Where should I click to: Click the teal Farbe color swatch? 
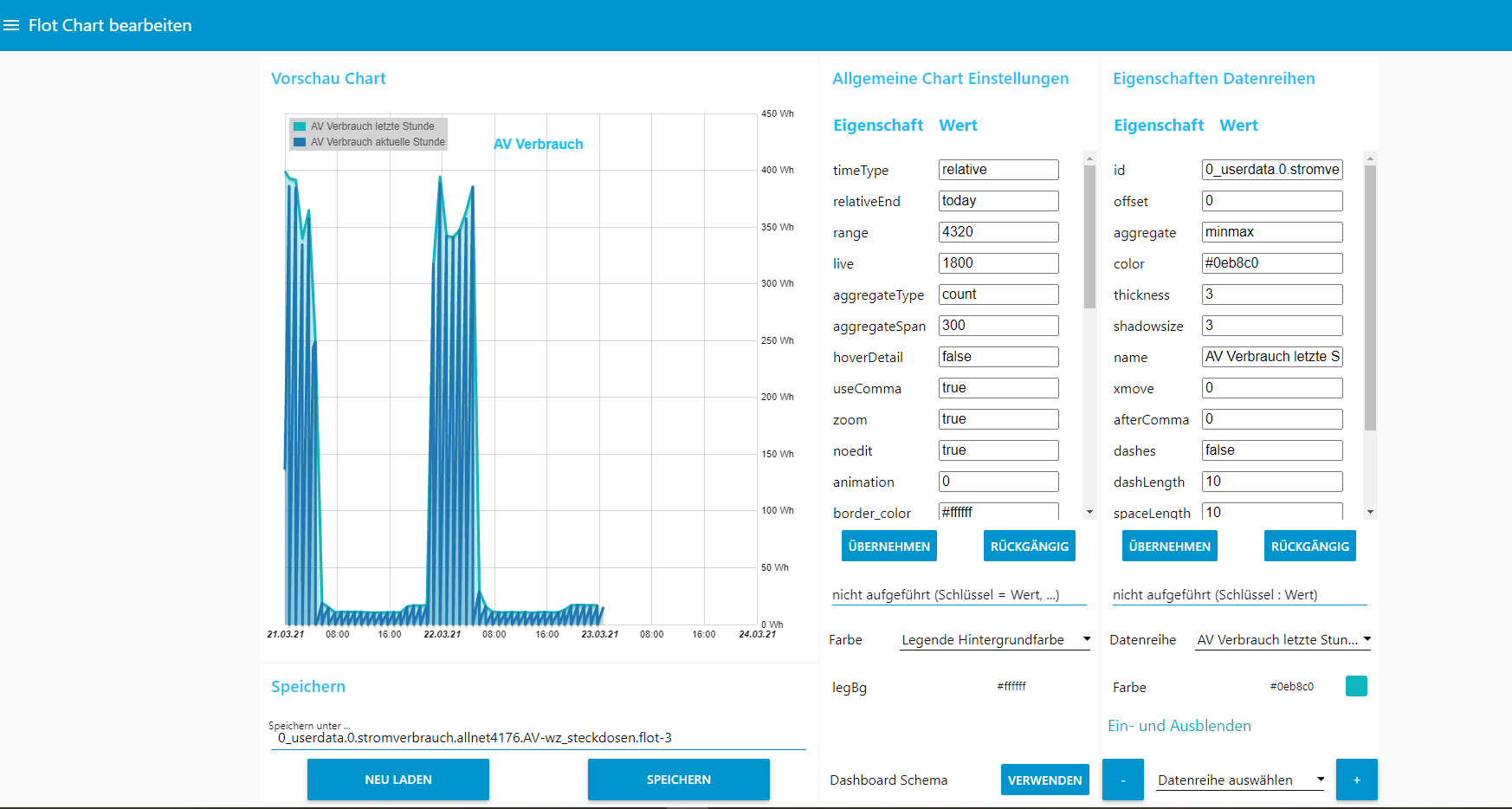point(1356,686)
